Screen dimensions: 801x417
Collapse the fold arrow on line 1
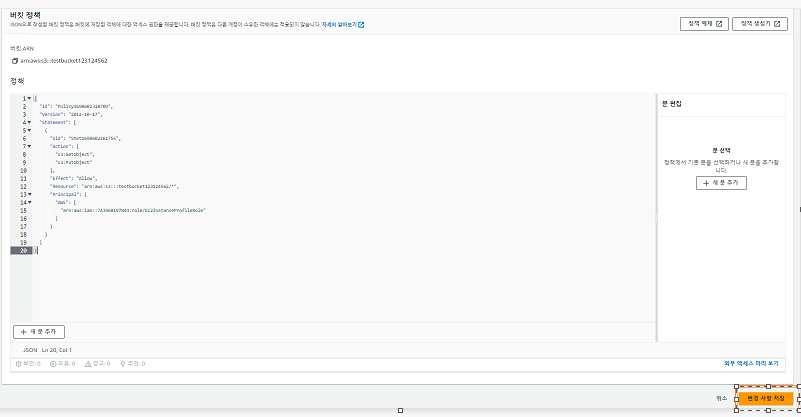coord(29,98)
